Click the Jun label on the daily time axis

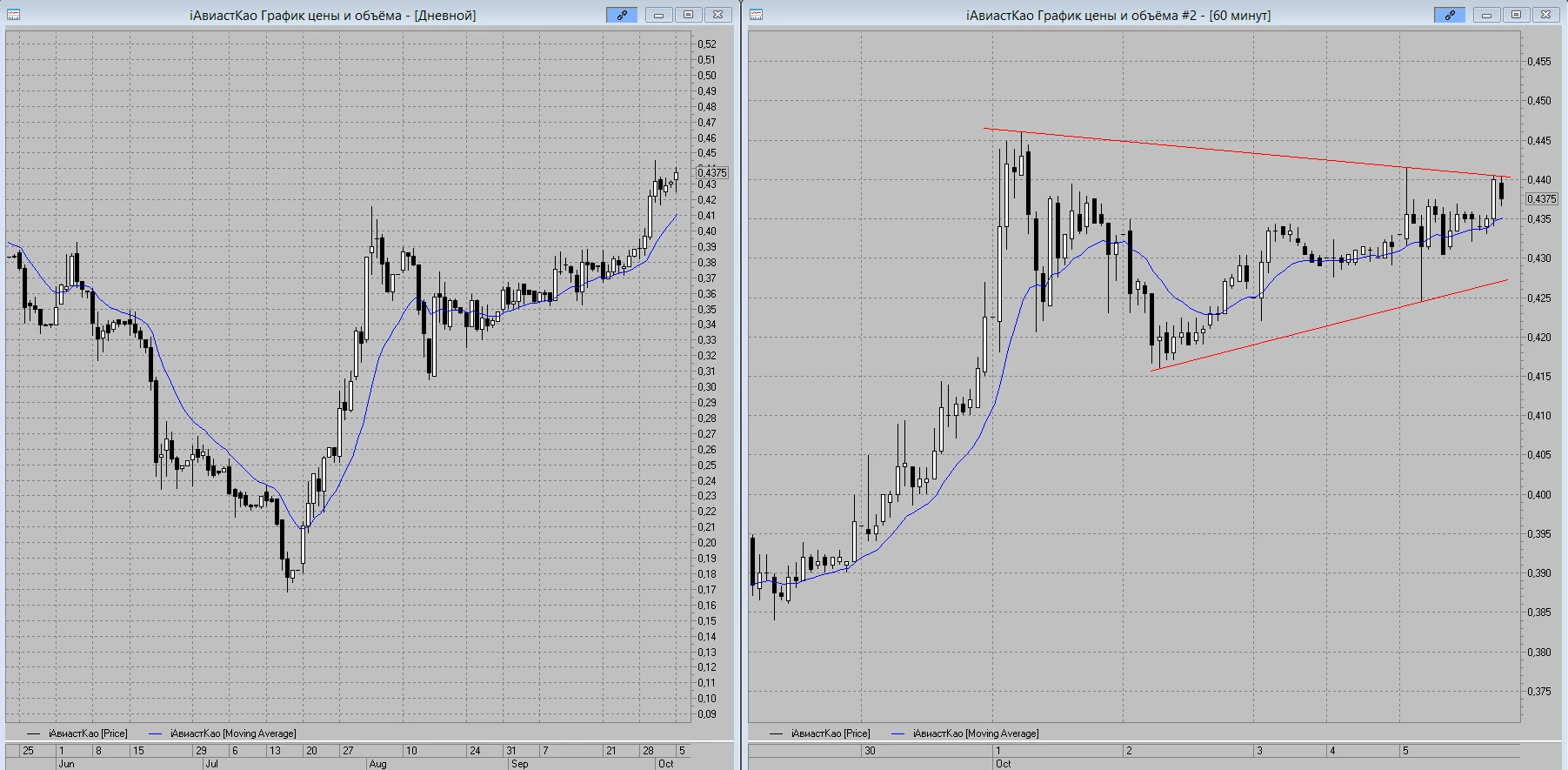point(66,764)
